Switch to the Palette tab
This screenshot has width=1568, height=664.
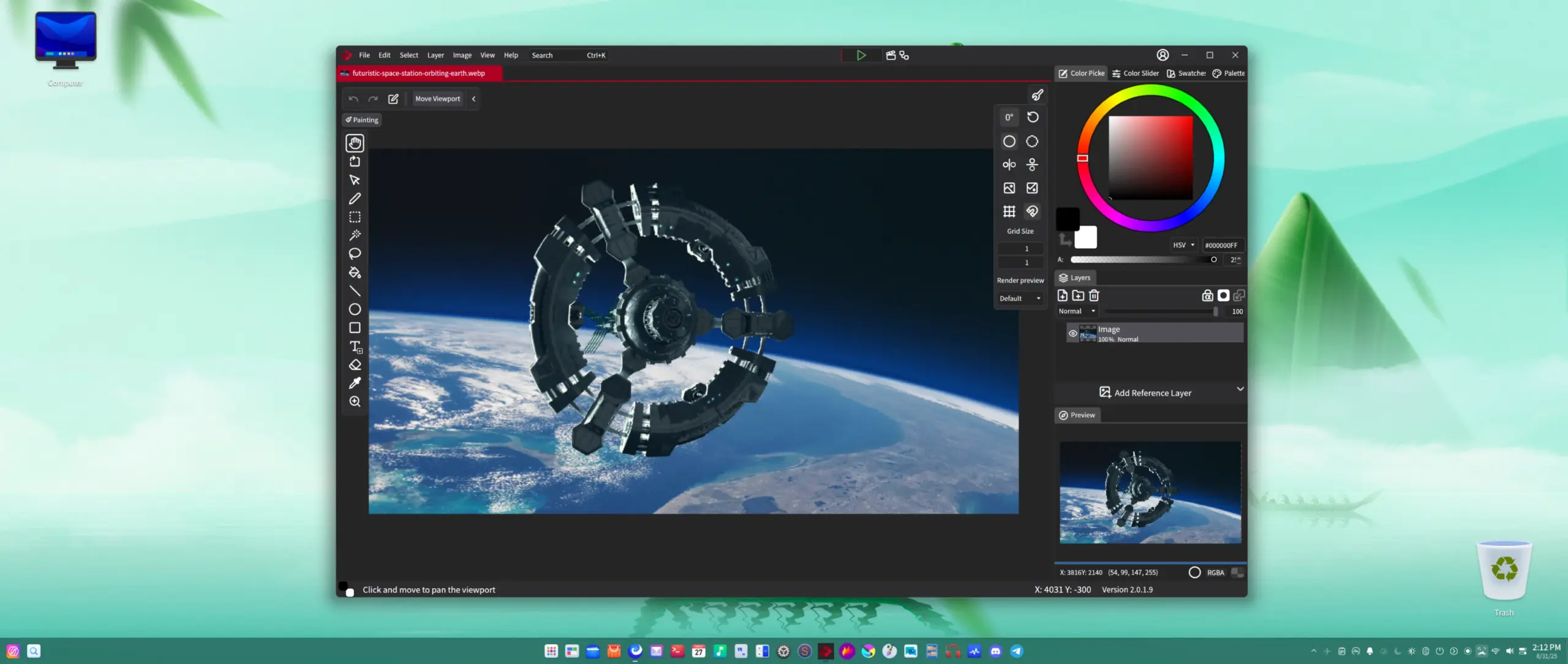pyautogui.click(x=1229, y=74)
